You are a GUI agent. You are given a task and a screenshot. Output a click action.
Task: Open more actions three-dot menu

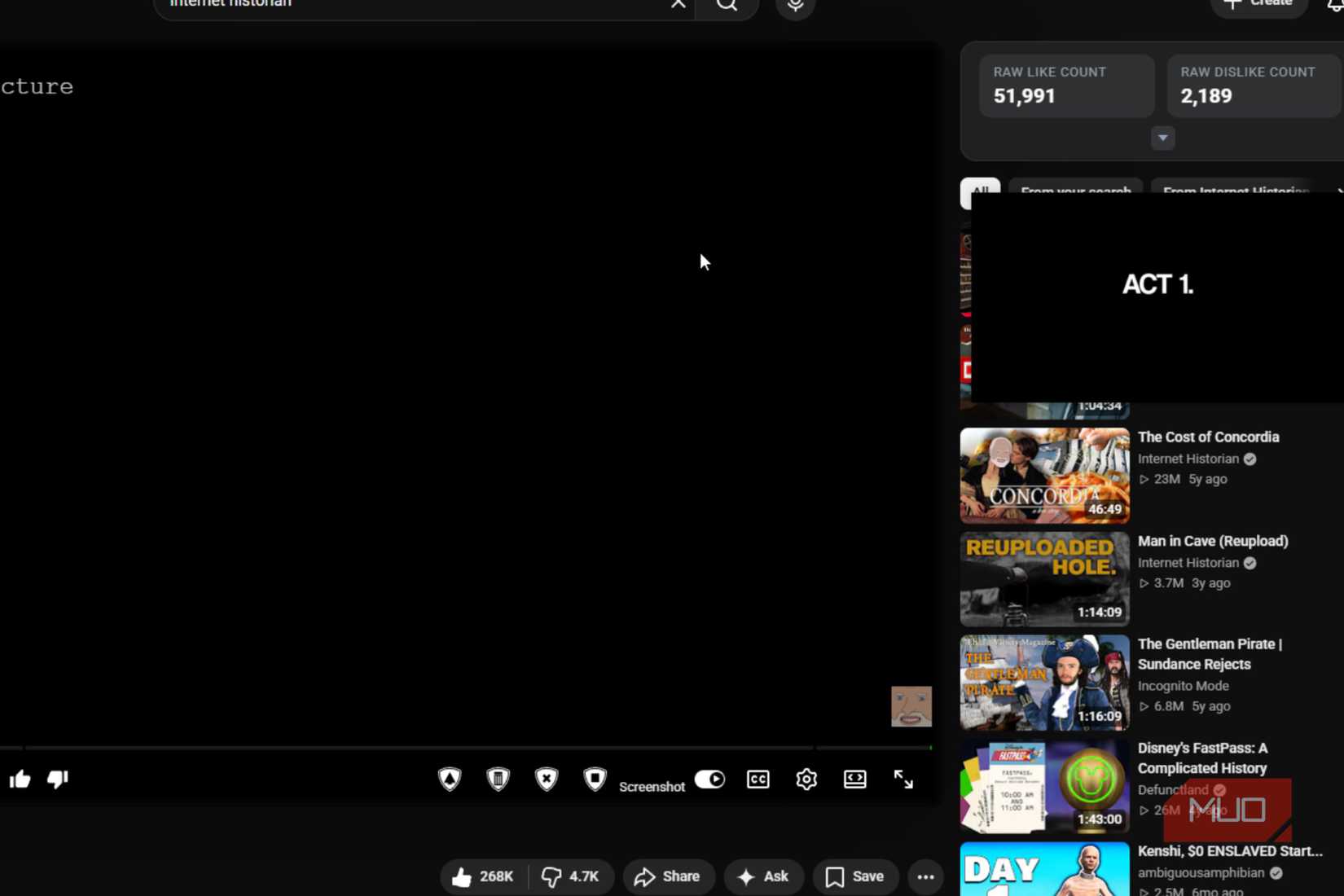click(x=925, y=877)
